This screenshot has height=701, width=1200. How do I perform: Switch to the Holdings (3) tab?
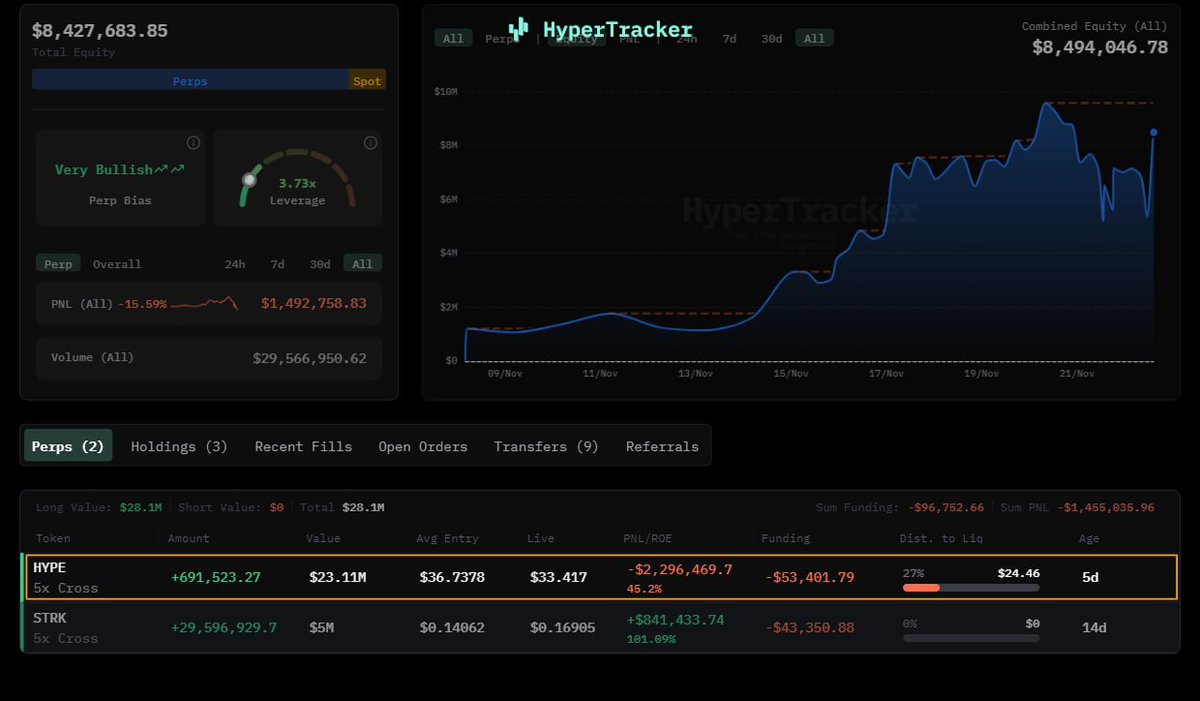tap(179, 446)
